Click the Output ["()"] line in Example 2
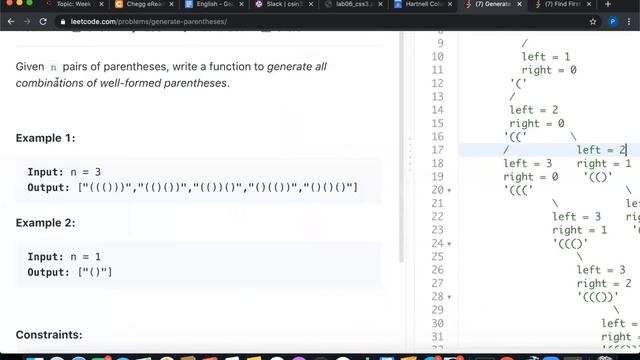Viewport: 640px width, 360px height. [70, 272]
